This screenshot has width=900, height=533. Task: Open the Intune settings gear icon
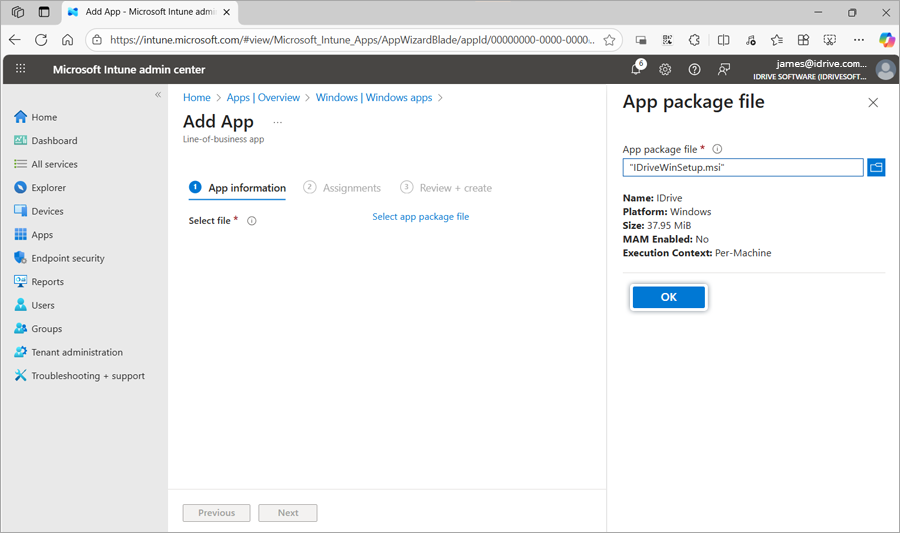point(665,70)
